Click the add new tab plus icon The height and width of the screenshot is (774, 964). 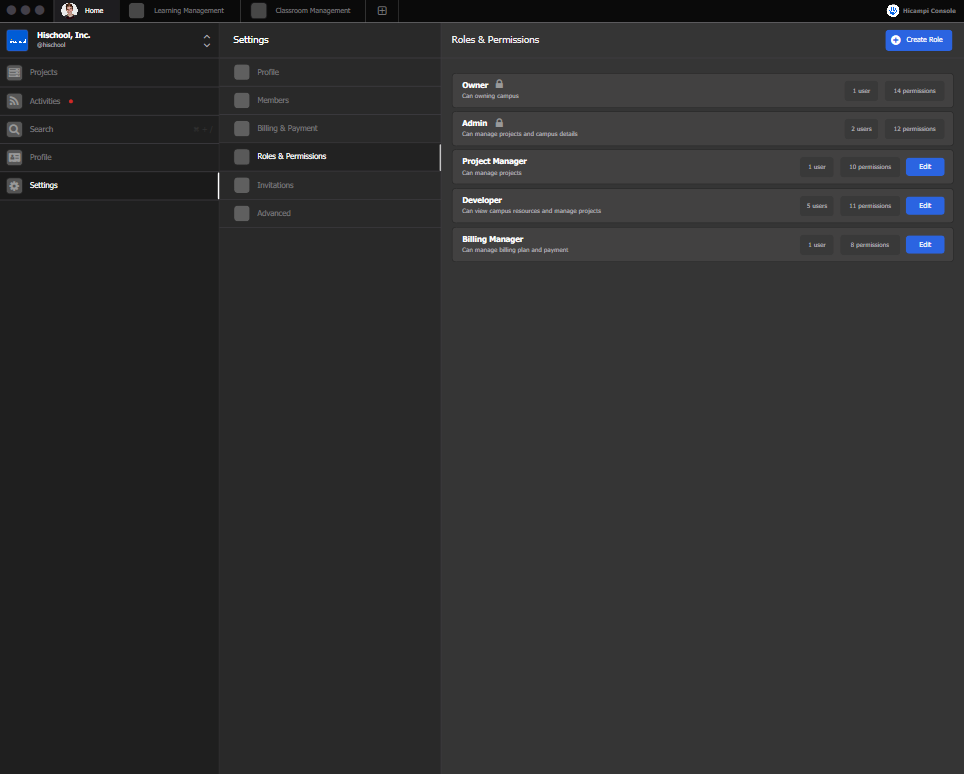coord(382,11)
